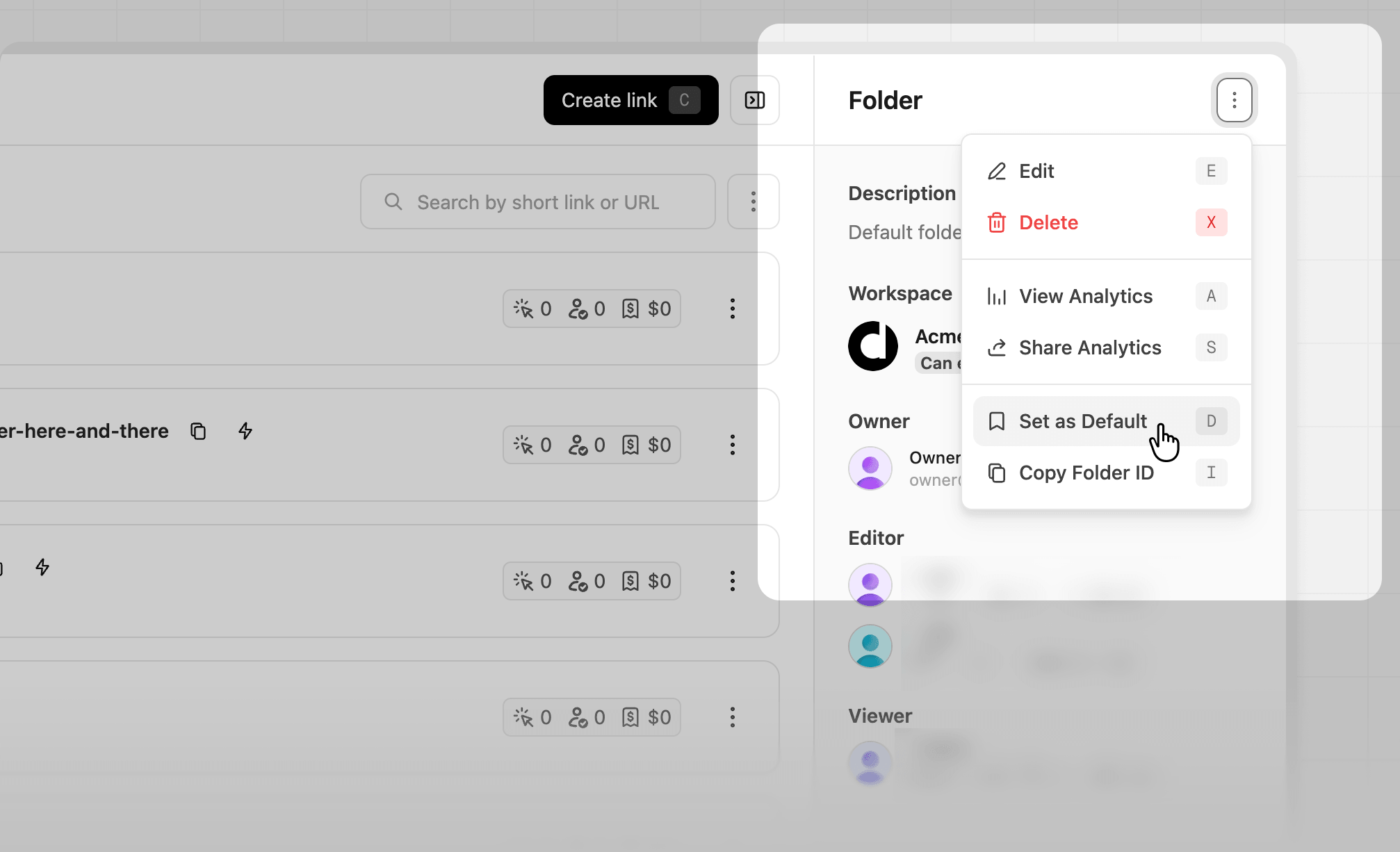
Task: Choose Share Analytics menu entry
Action: click(x=1107, y=347)
